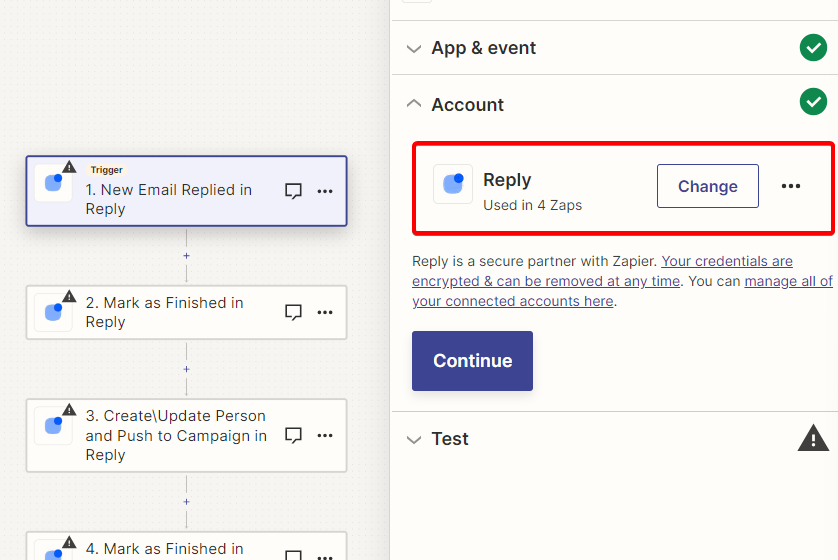The image size is (838, 560).
Task: Click Reply app icon on step 3
Action: click(x=53, y=425)
